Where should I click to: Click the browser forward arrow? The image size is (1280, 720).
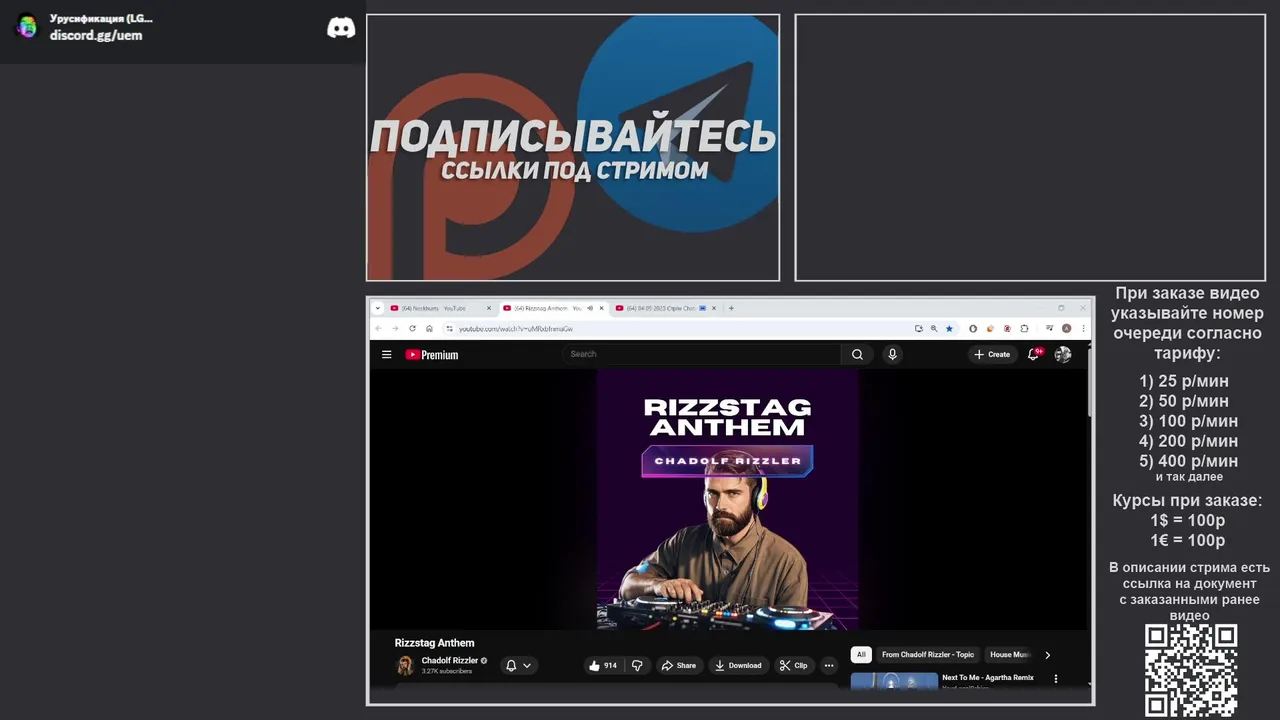[395, 328]
